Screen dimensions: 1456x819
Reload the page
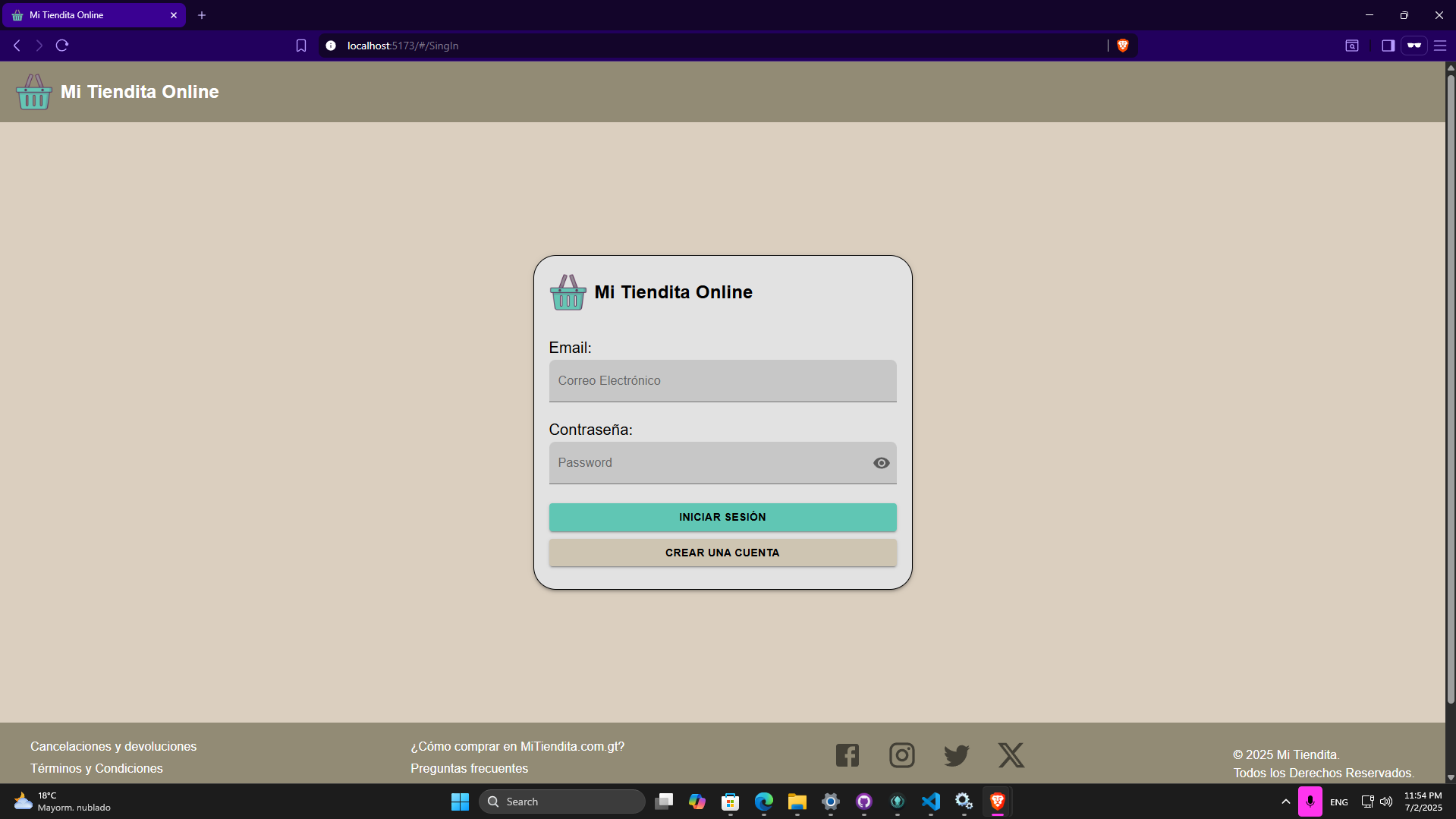coord(62,46)
